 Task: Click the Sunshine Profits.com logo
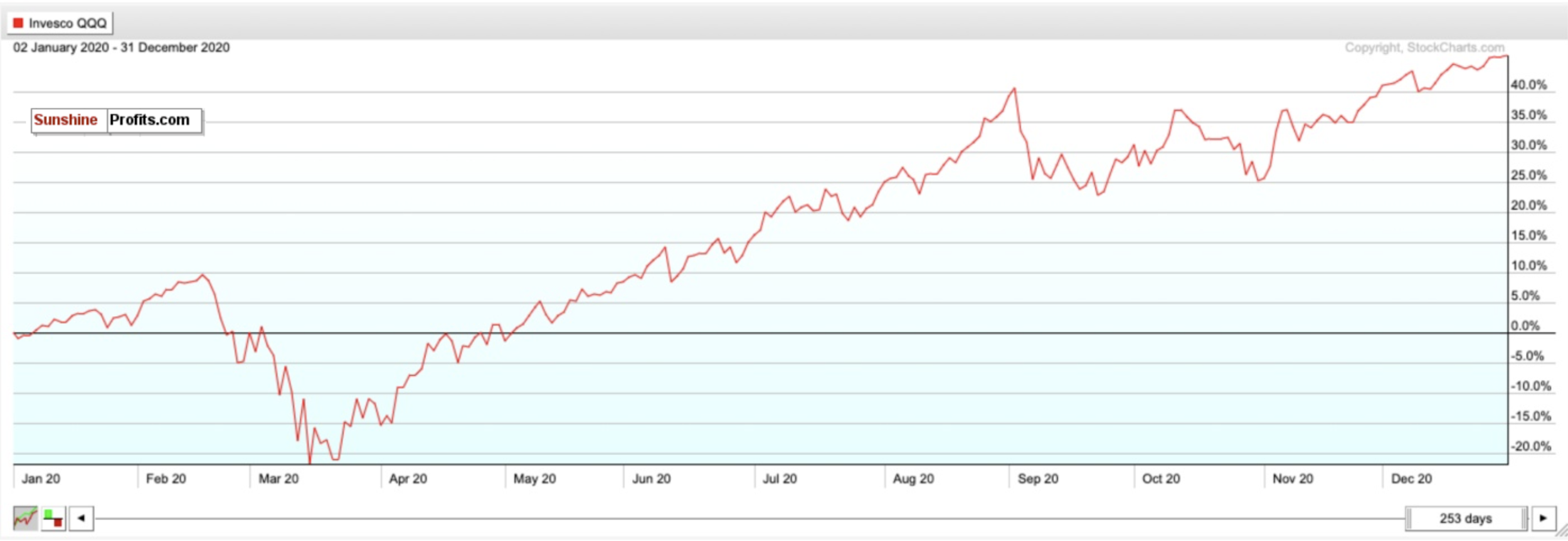(117, 120)
